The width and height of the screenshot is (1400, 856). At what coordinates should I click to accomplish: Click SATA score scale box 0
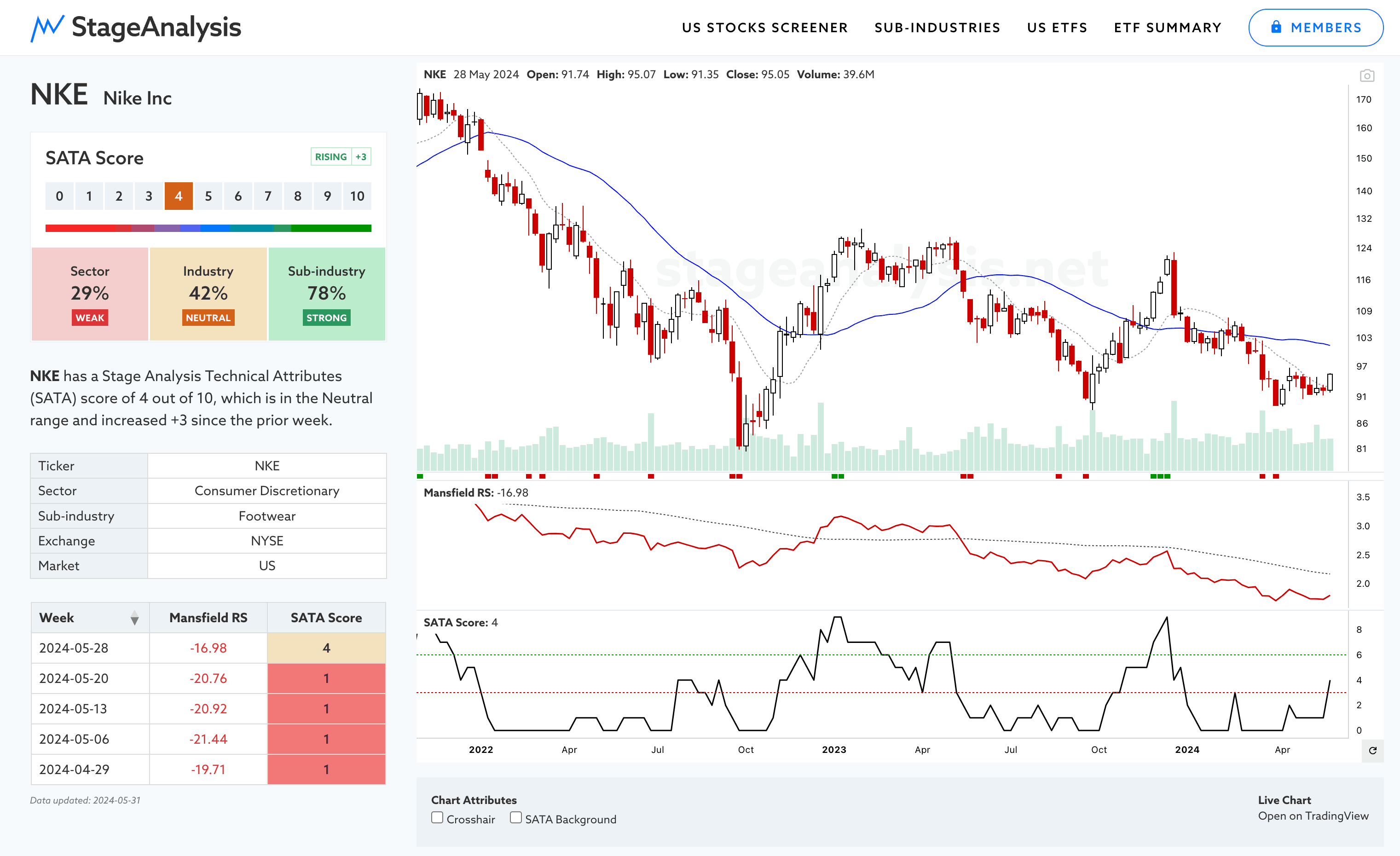pos(60,196)
